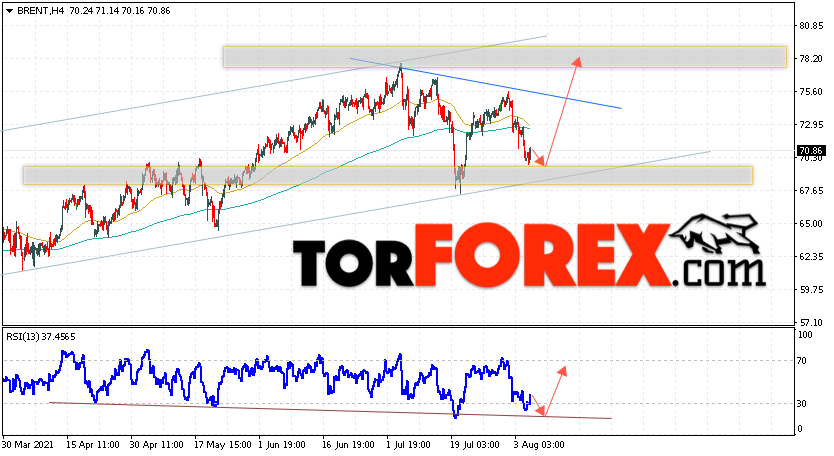Select the 15 Apr 11:00 date label
Screen dimensions: 834x456
pos(93,444)
